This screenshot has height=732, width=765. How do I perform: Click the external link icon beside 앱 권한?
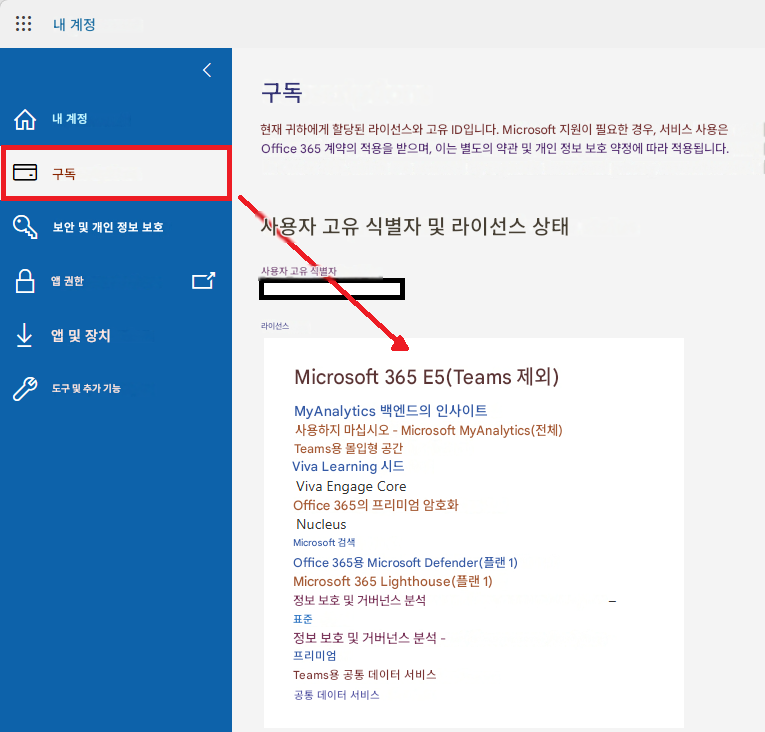point(203,281)
